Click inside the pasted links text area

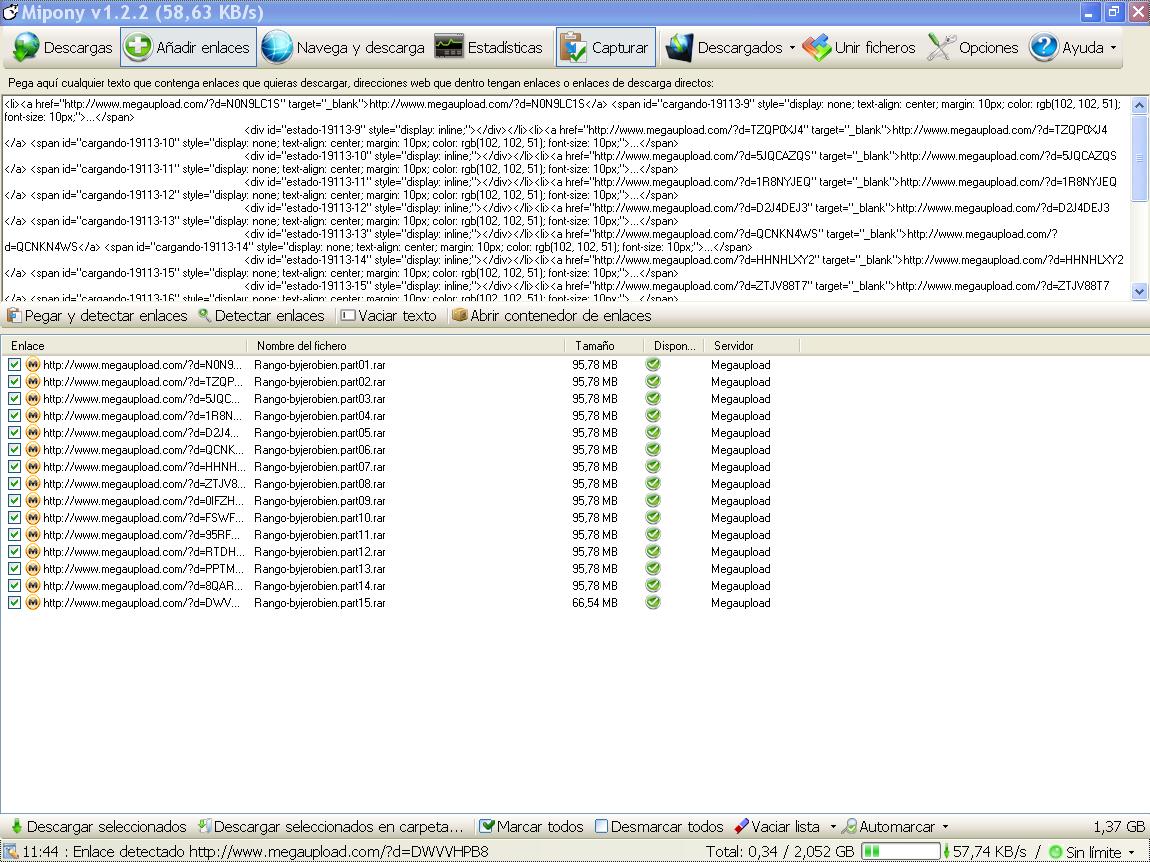coord(564,197)
